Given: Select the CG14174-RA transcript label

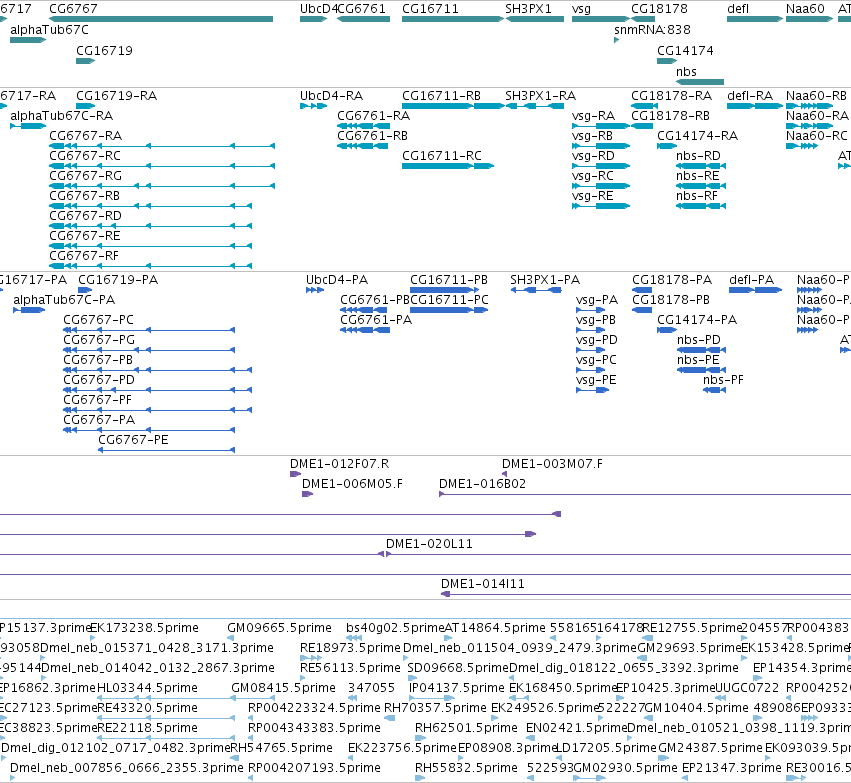Looking at the screenshot, I should [697, 136].
